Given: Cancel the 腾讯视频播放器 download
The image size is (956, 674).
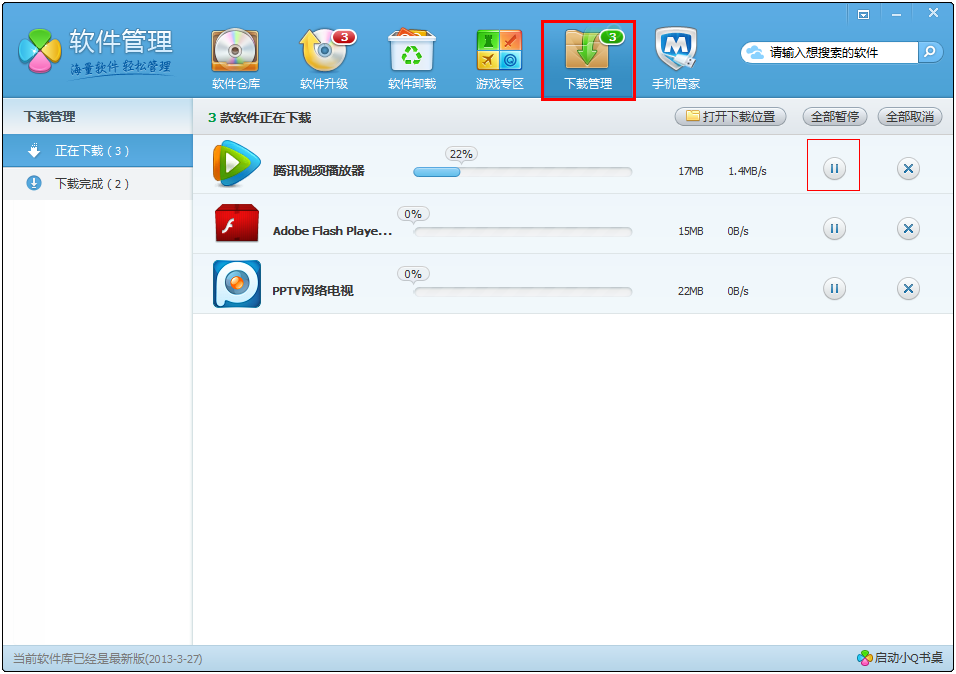Looking at the screenshot, I should pyautogui.click(x=908, y=169).
